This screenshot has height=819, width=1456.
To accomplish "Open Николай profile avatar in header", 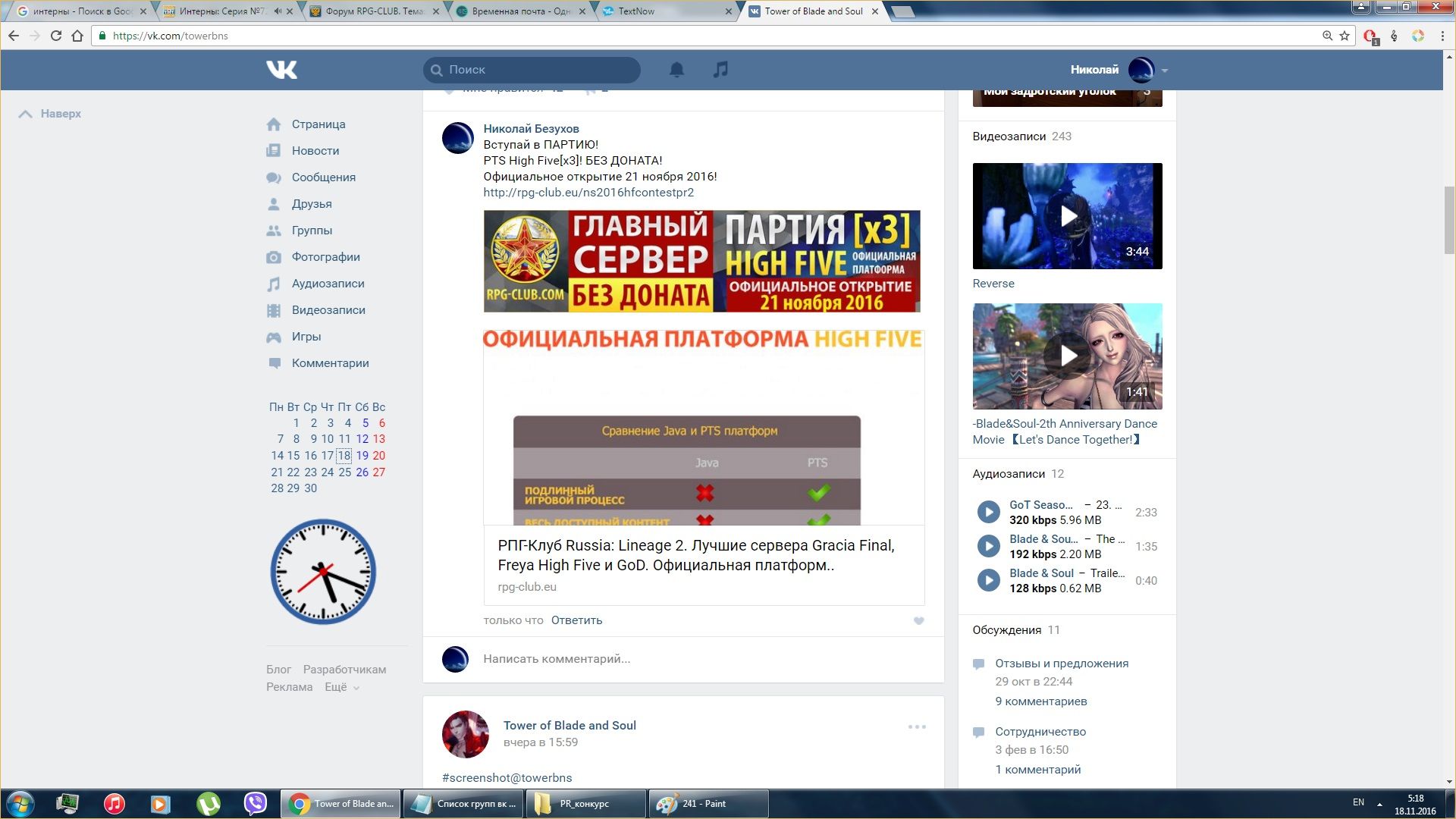I will pyautogui.click(x=1141, y=70).
